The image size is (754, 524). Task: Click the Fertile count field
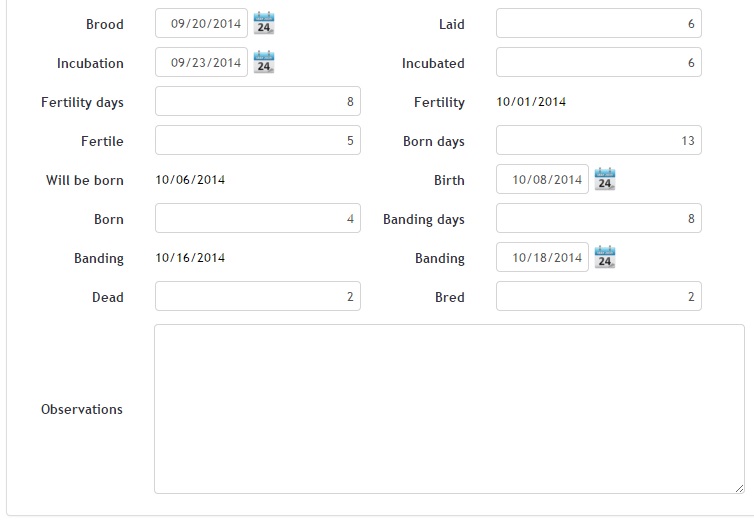(257, 141)
